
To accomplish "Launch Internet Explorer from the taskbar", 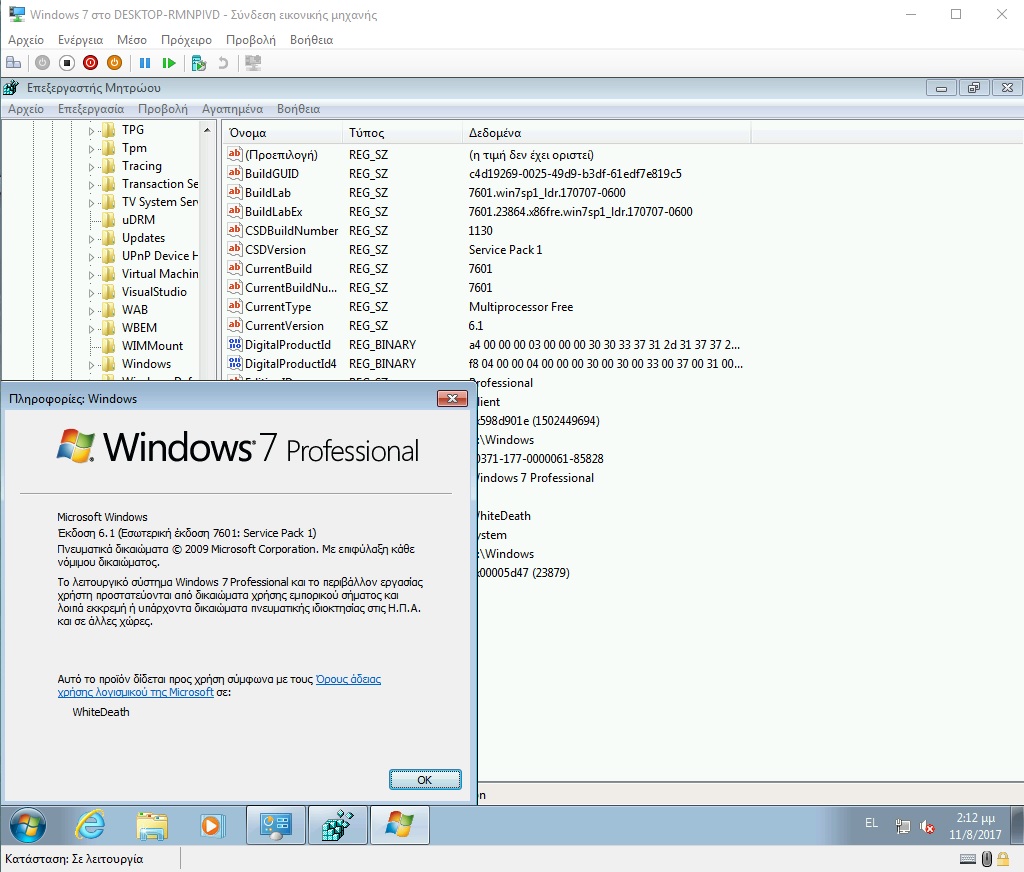I will pyautogui.click(x=90, y=825).
